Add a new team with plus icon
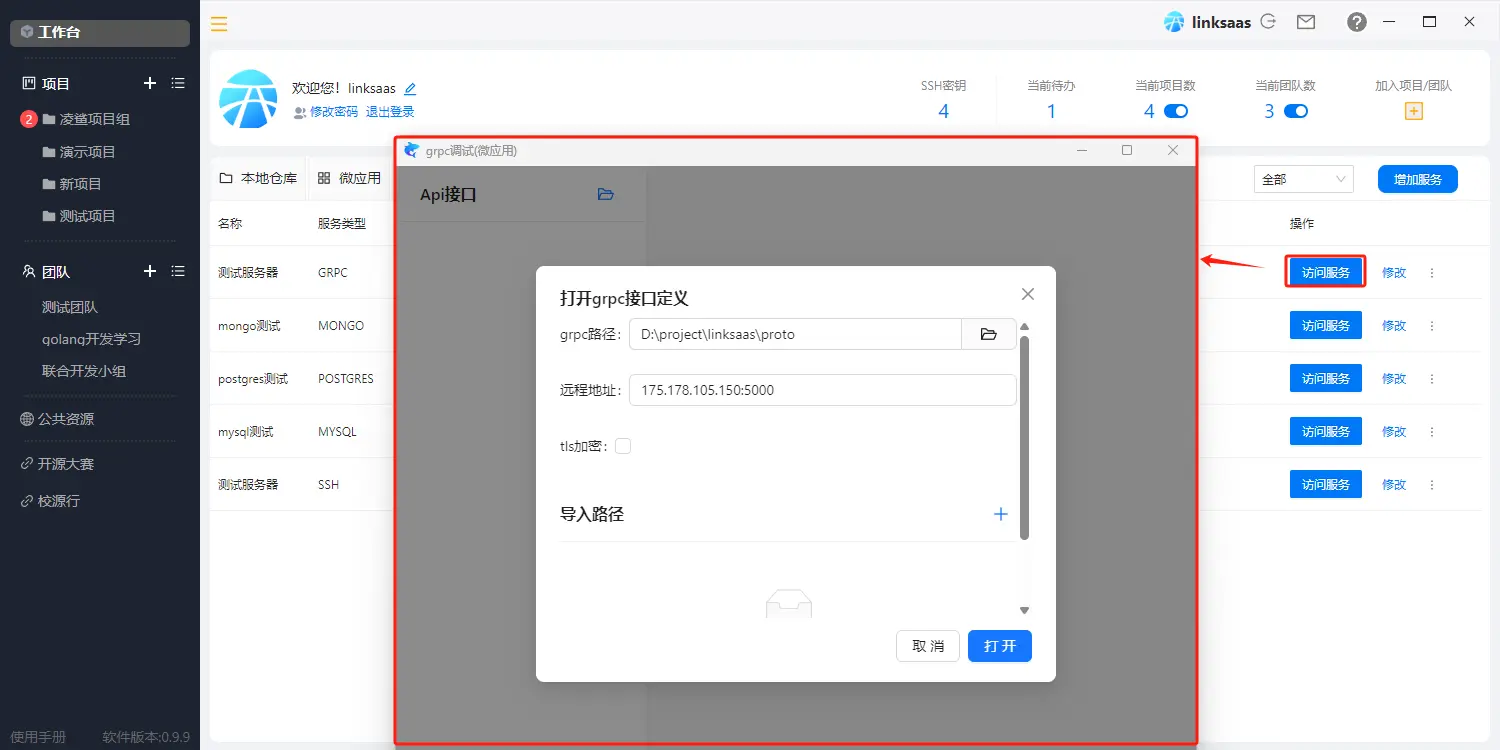The image size is (1500, 750). [150, 271]
